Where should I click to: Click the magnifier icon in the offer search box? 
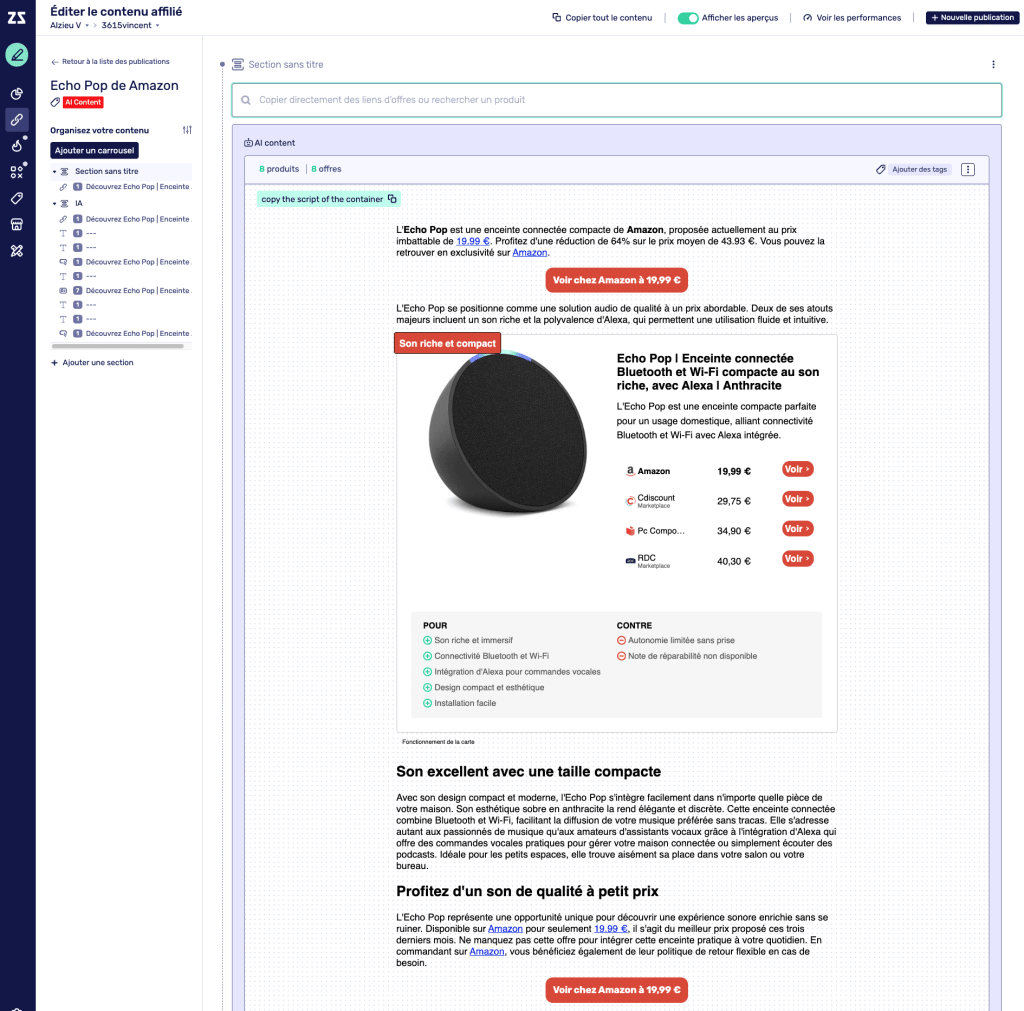tap(246, 100)
